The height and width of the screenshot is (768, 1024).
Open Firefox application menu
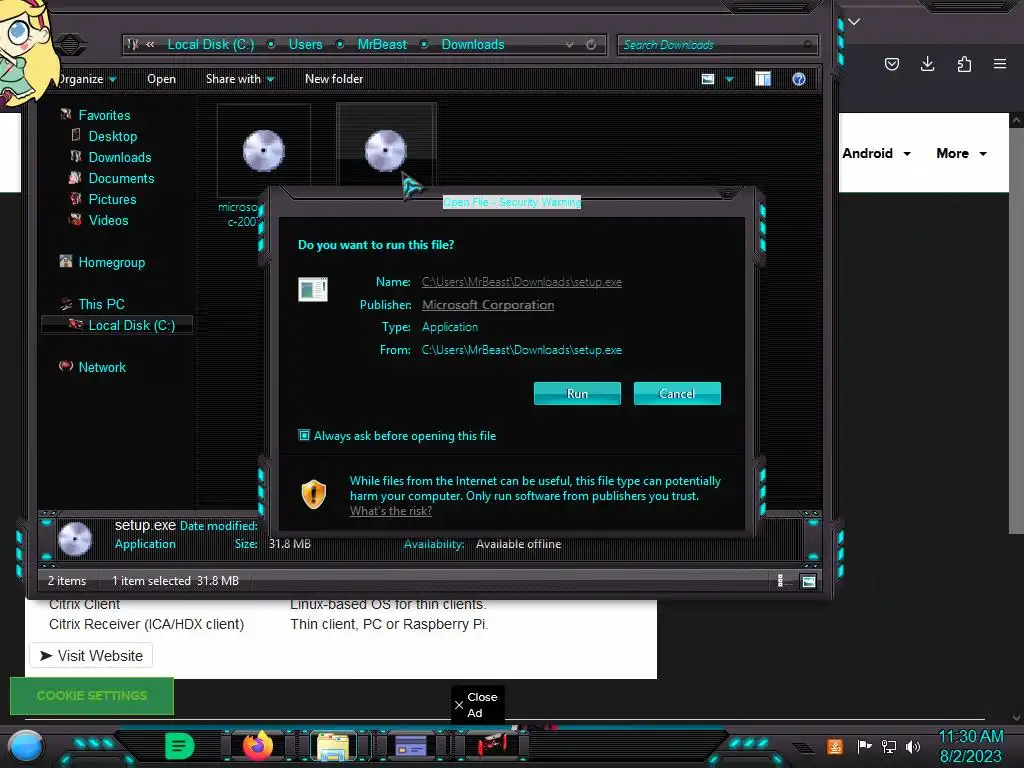[x=1000, y=64]
